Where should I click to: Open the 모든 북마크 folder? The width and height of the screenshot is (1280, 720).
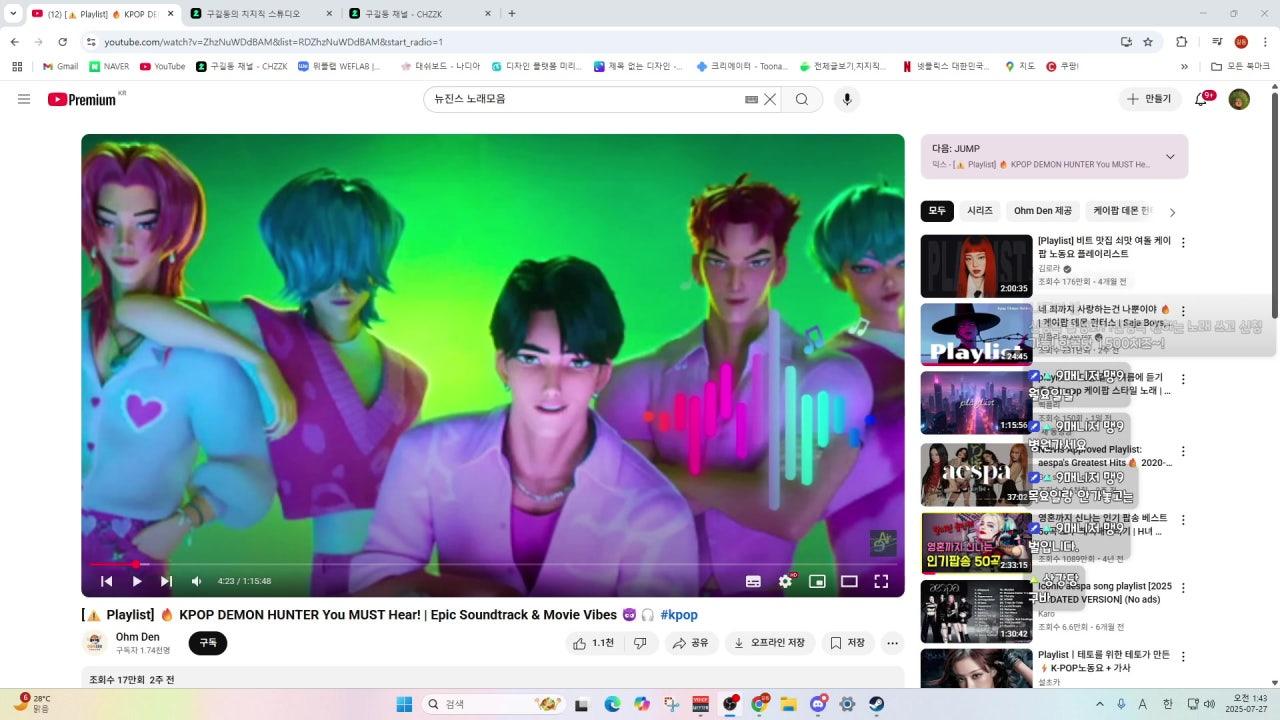(1240, 66)
